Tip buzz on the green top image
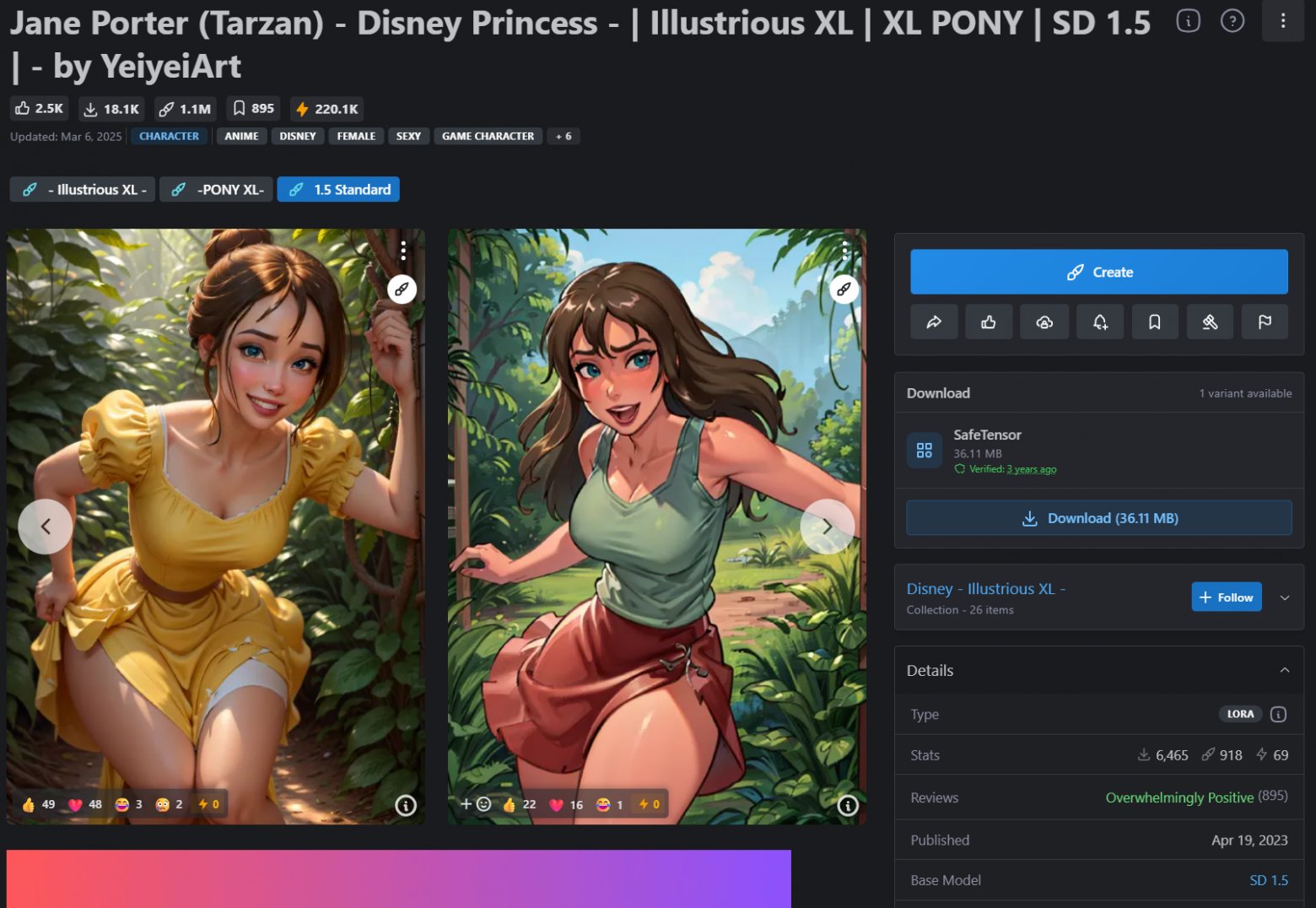1316x908 pixels. point(650,804)
